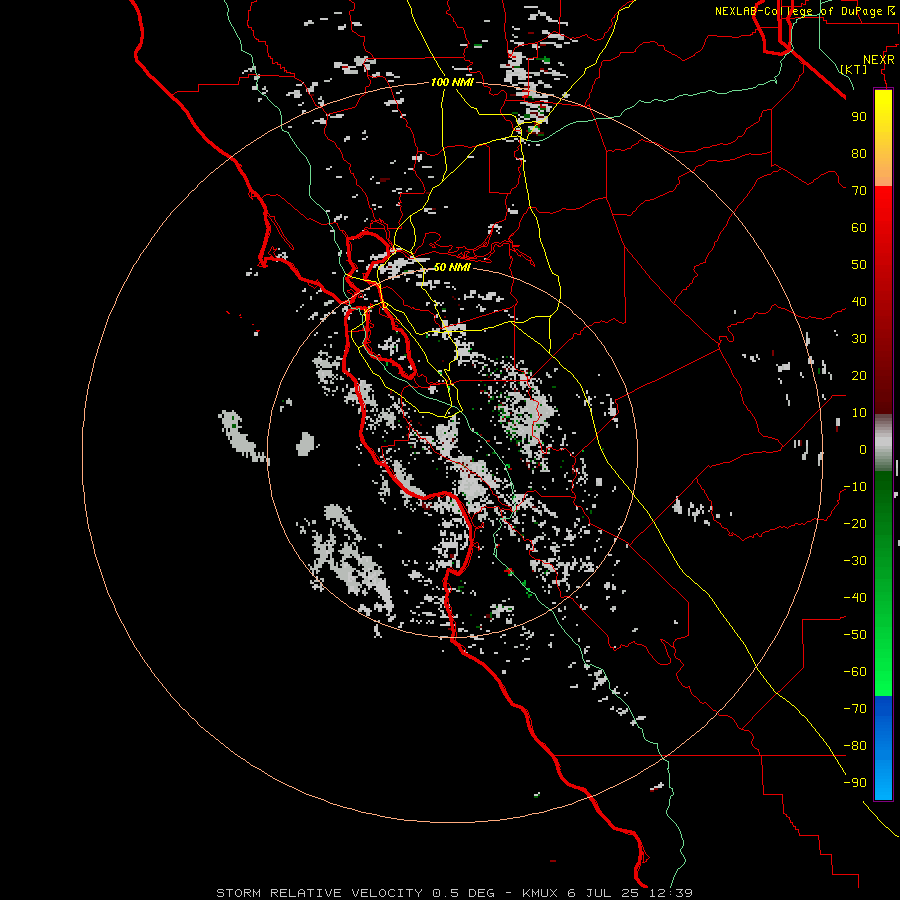Click the "70" value on velocity scale

coord(859,191)
